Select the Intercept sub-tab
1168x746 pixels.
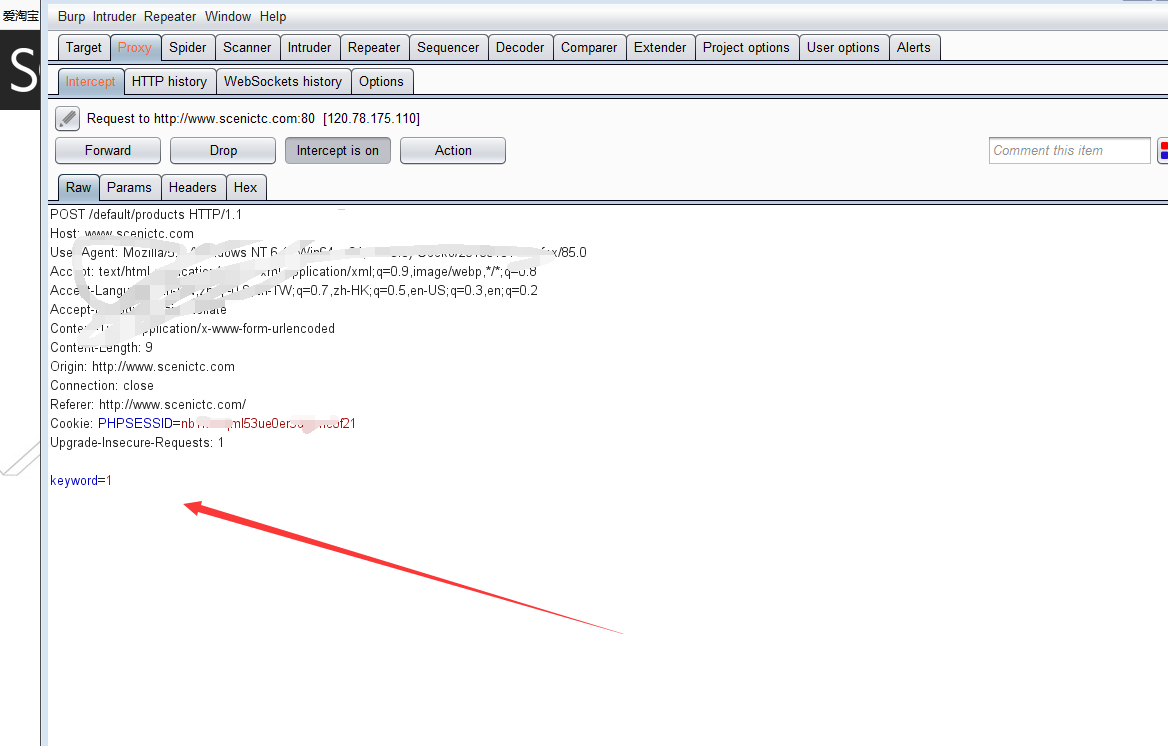[90, 82]
